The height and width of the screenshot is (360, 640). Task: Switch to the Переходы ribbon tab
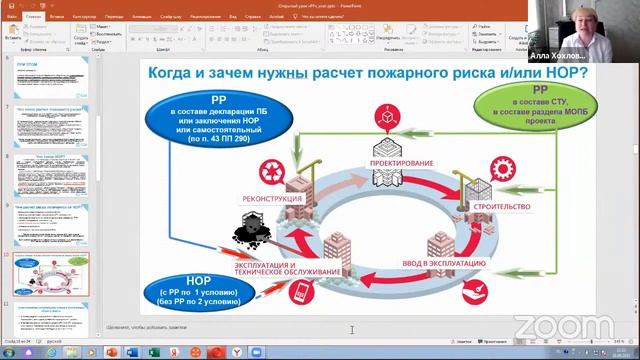[114, 17]
